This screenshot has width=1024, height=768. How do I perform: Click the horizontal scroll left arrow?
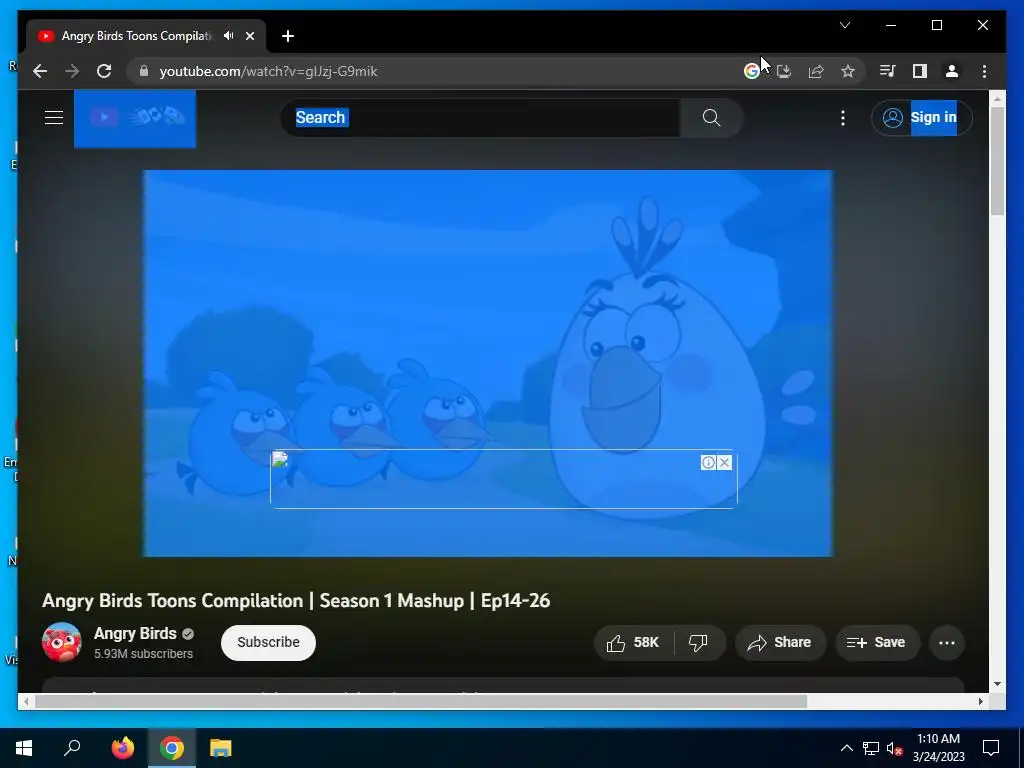tap(25, 701)
